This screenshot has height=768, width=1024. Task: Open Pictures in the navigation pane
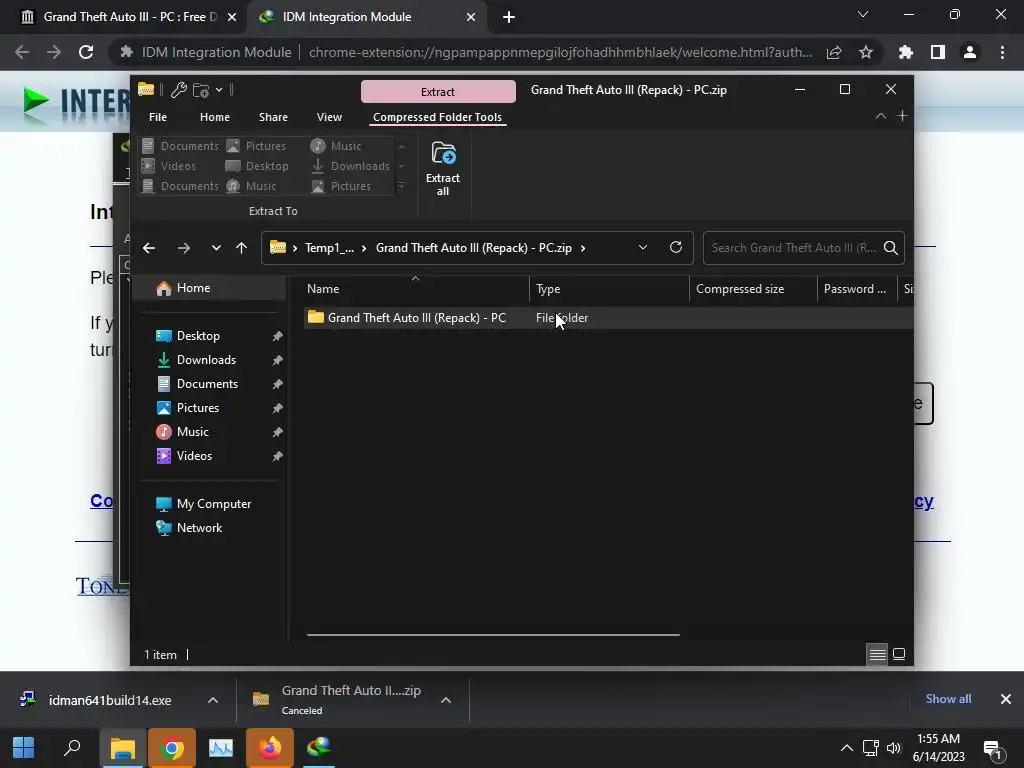pos(197,408)
